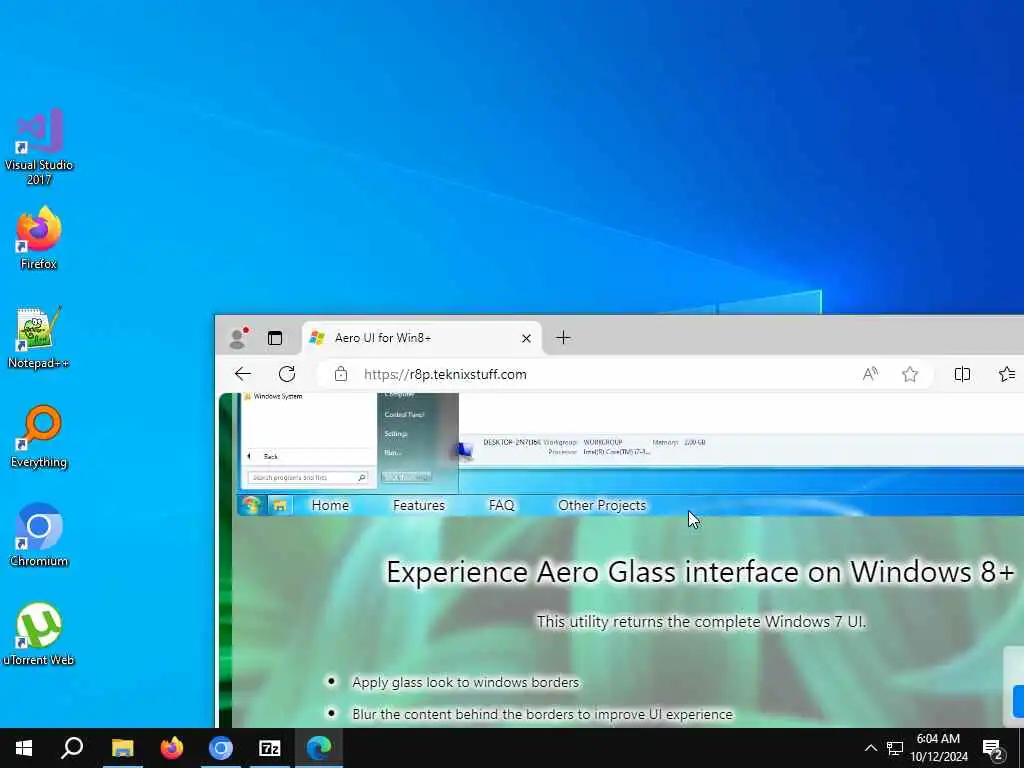Open the Everything search shortcut

pyautogui.click(x=39, y=437)
